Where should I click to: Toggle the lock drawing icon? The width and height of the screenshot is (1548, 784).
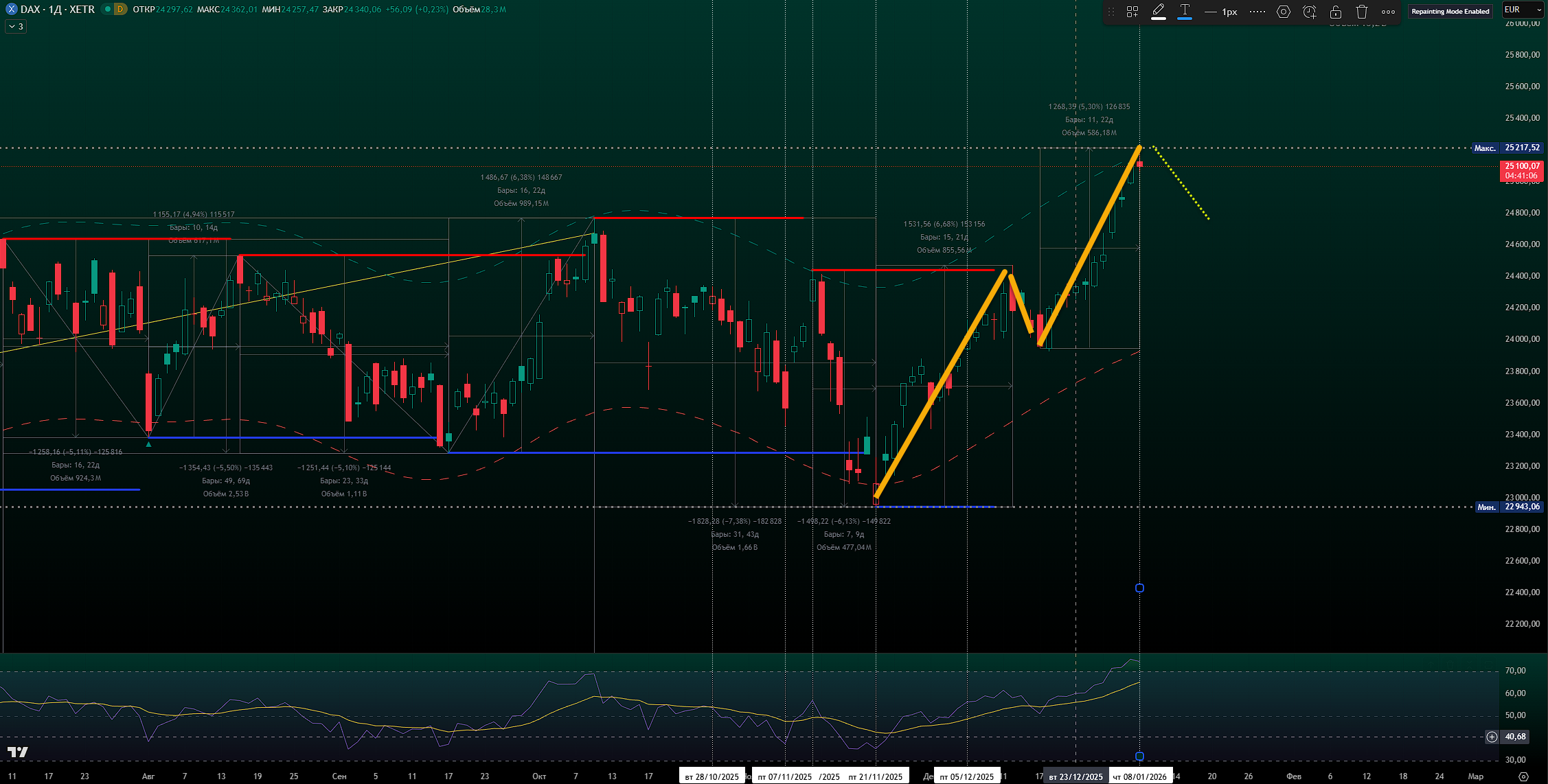coord(1336,12)
